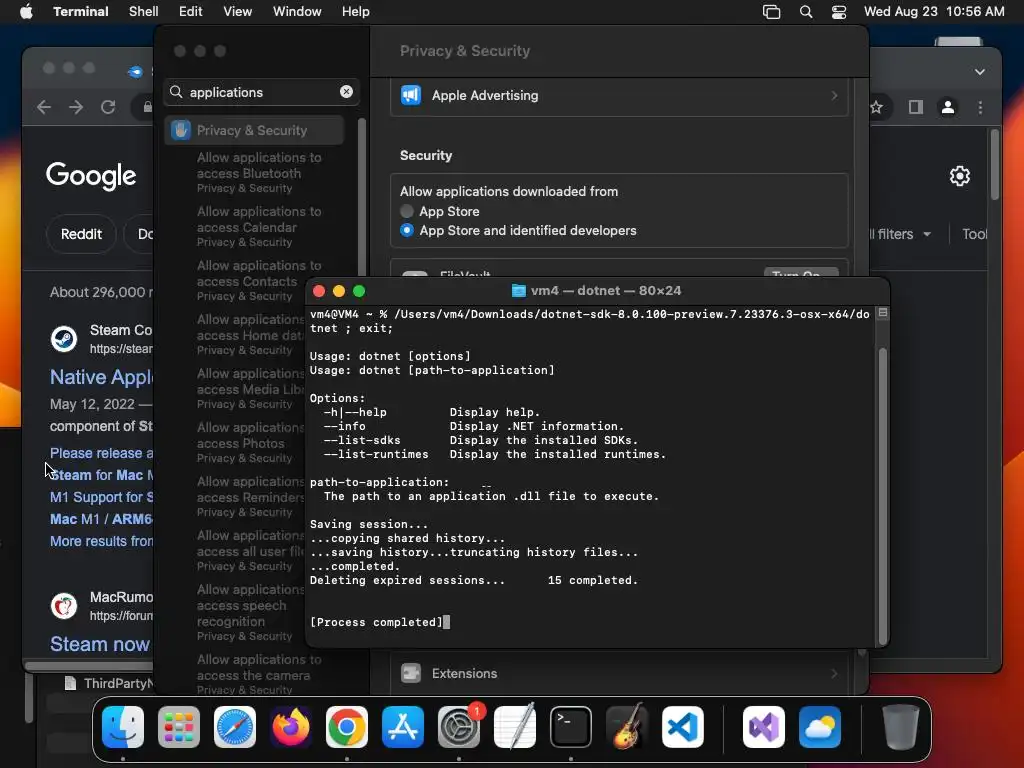Screen dimensions: 1024x768
Task: Open 'access Calendar' search result
Action: pyautogui.click(x=259, y=227)
